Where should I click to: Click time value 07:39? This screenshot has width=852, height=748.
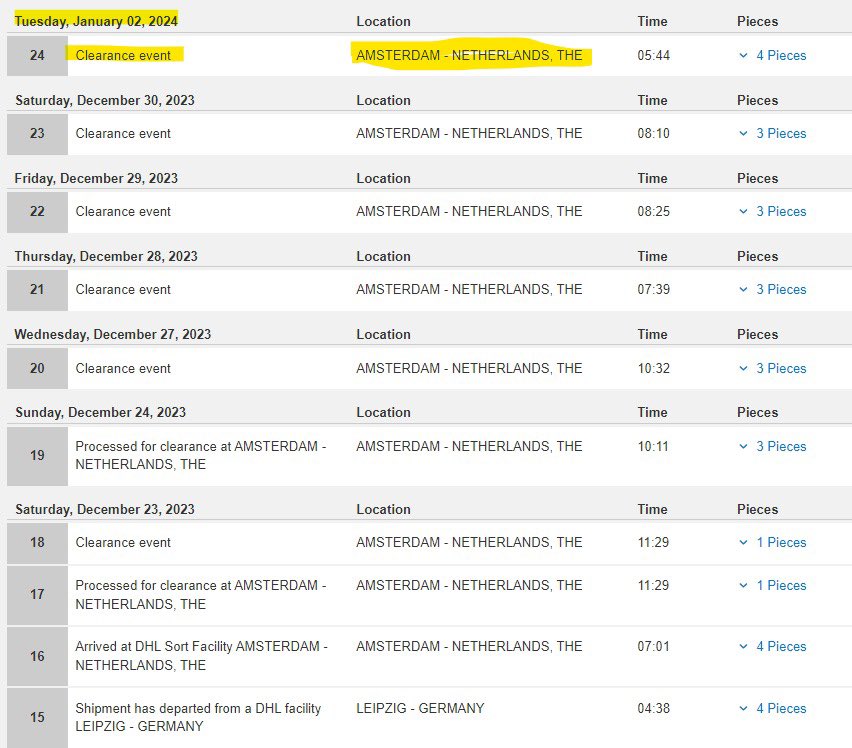(x=654, y=290)
